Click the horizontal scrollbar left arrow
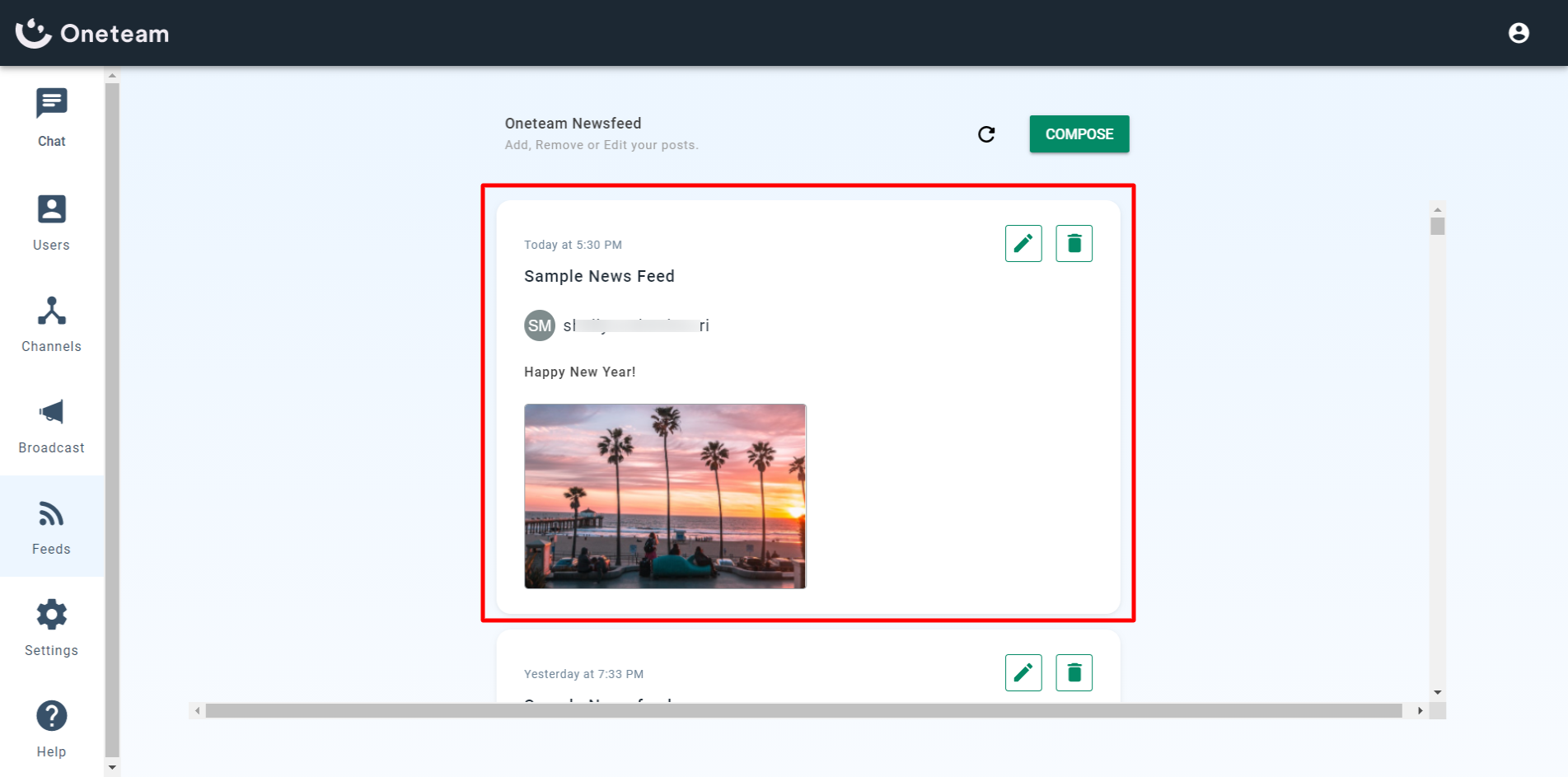 pyautogui.click(x=197, y=710)
